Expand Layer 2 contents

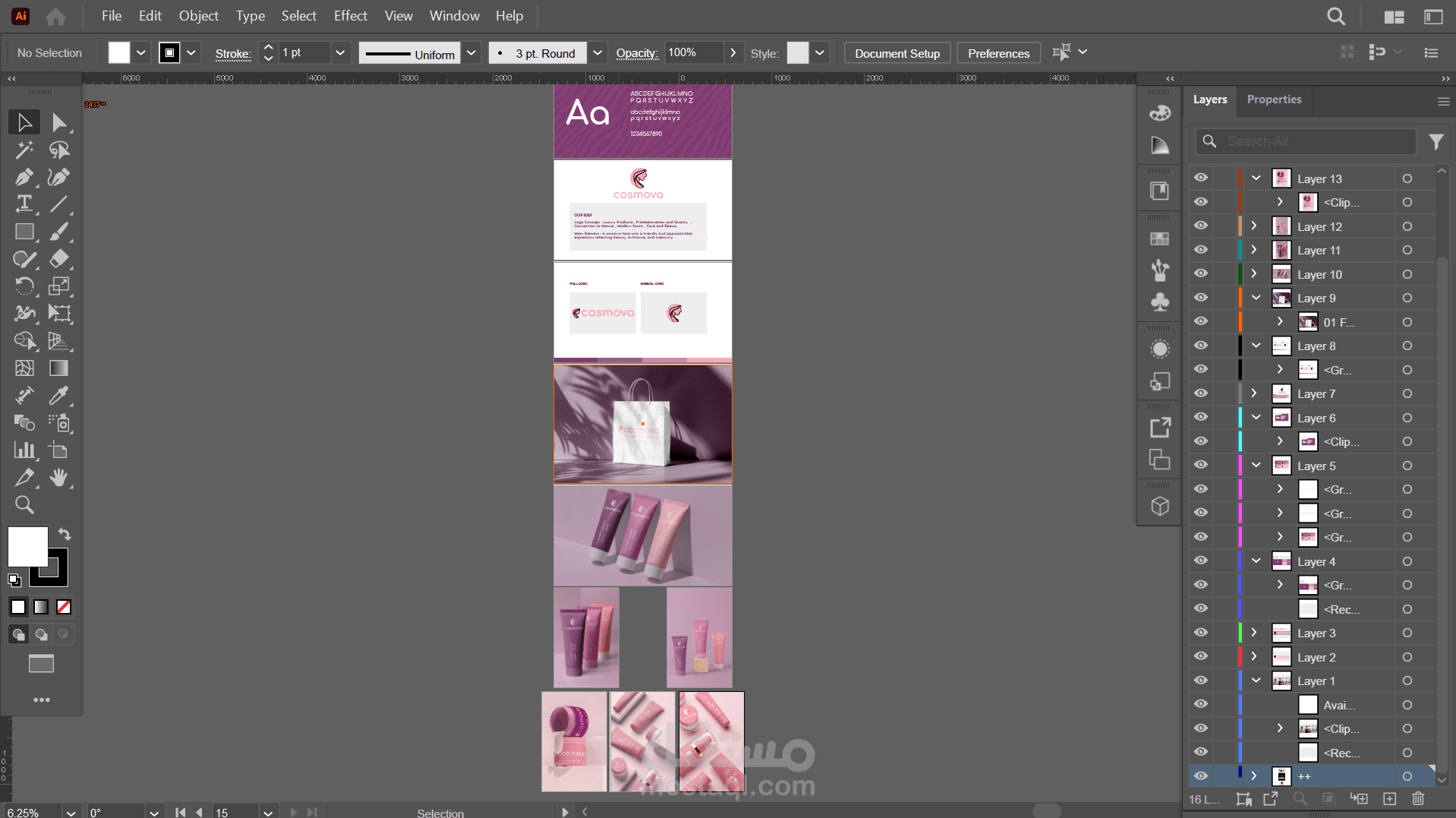tap(1254, 656)
